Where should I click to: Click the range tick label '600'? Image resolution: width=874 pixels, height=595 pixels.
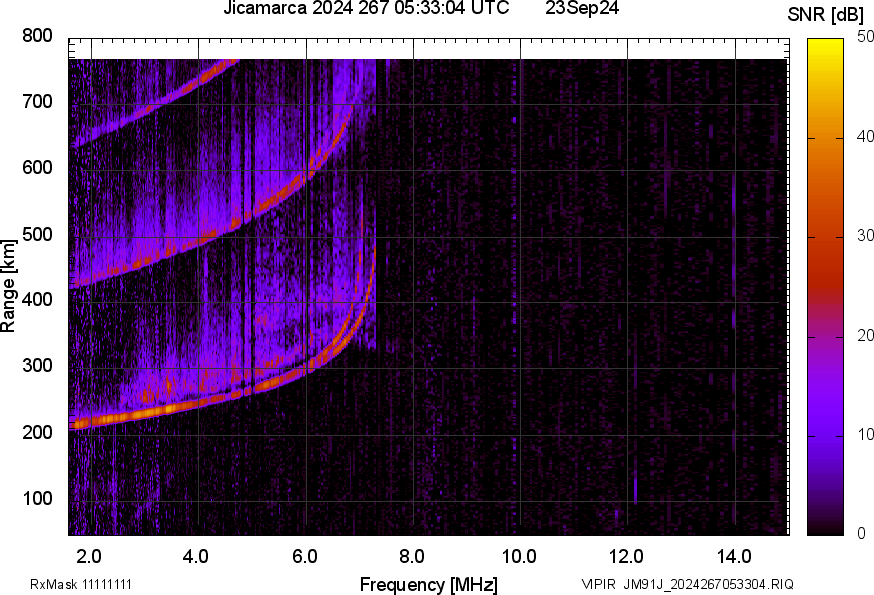pyautogui.click(x=37, y=168)
